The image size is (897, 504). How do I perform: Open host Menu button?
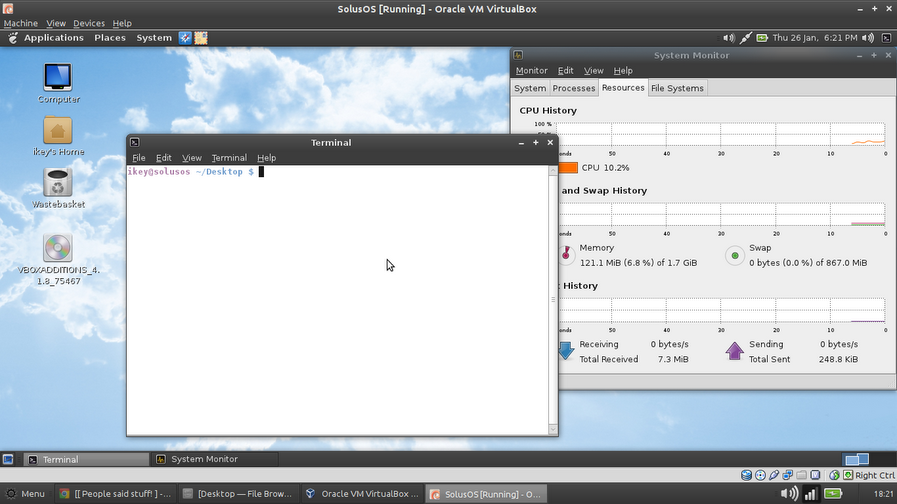[x=25, y=494]
